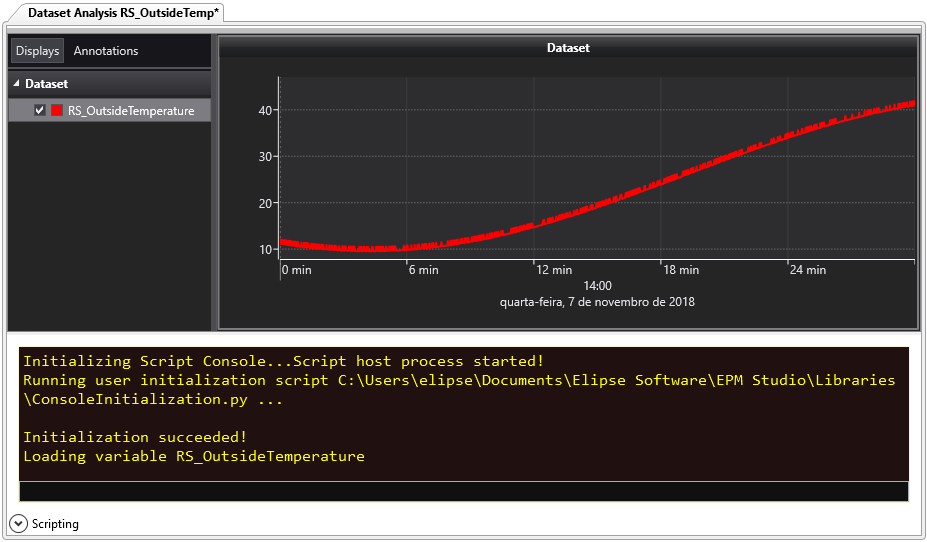Click the date label under the chart
The image size is (927, 542).
(x=597, y=301)
